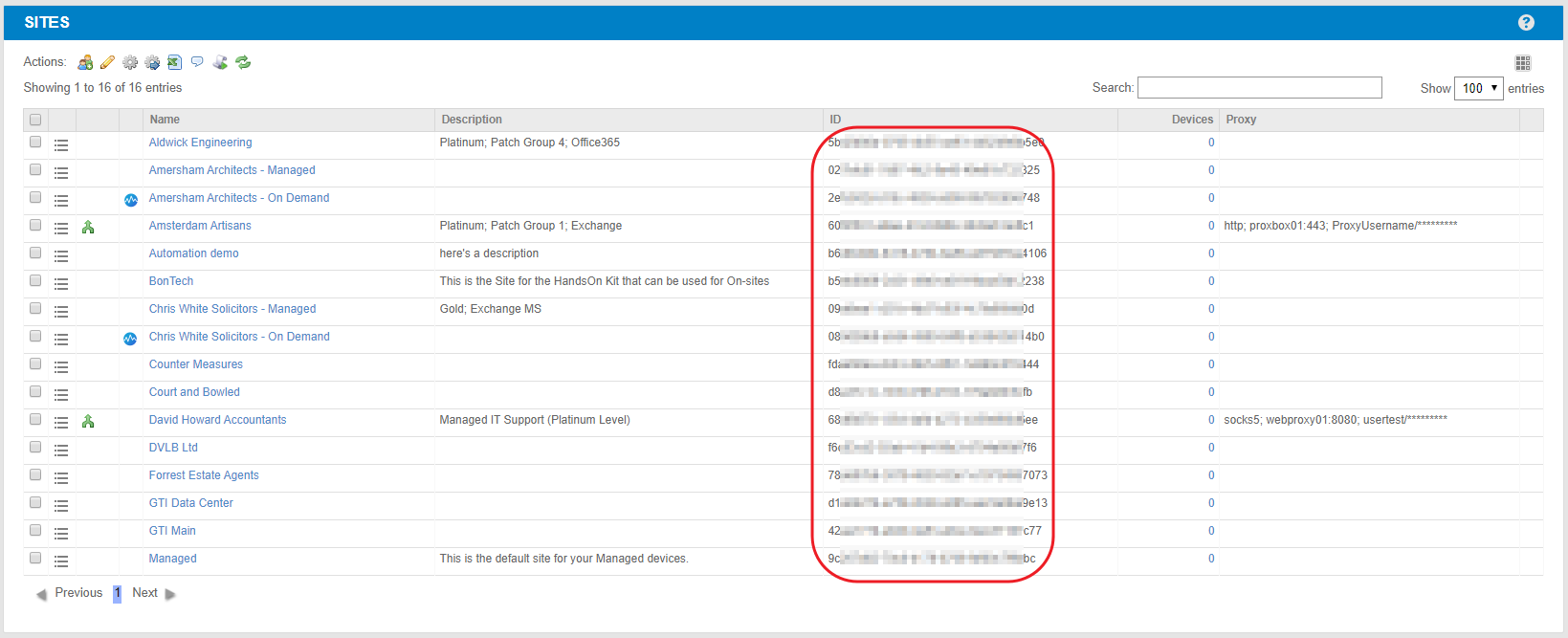Select the DVLB Ltd checkbox
This screenshot has height=638, width=1568.
35,447
